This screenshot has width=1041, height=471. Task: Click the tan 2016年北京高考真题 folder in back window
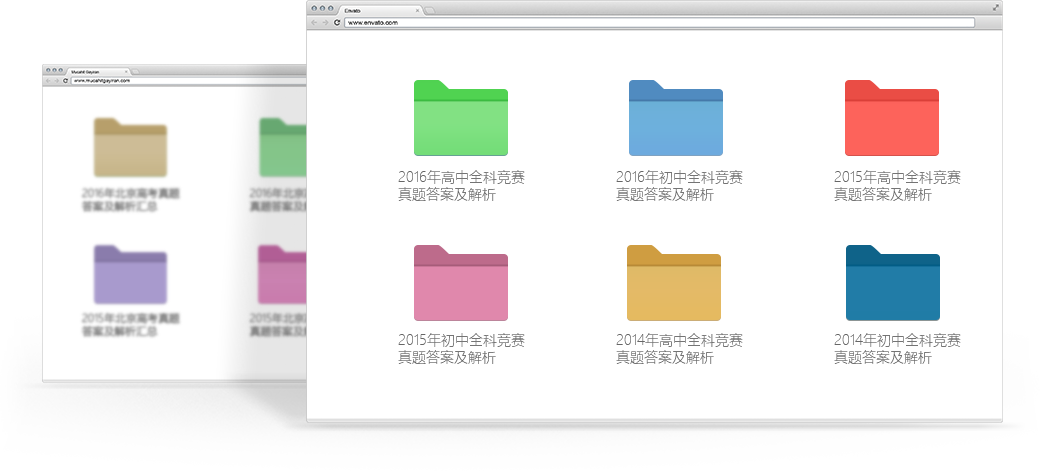pos(130,148)
